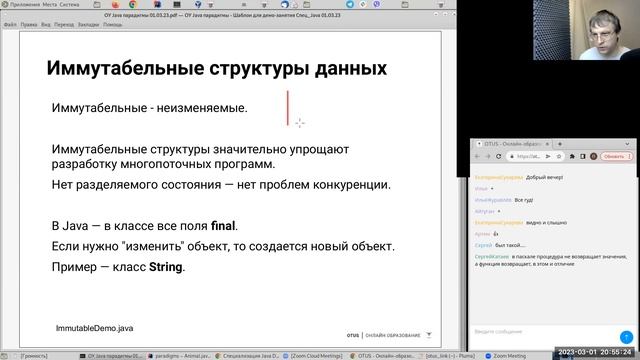The image size is (640, 360).
Task: Expand the browser tab search chevron
Action: pos(627,144)
